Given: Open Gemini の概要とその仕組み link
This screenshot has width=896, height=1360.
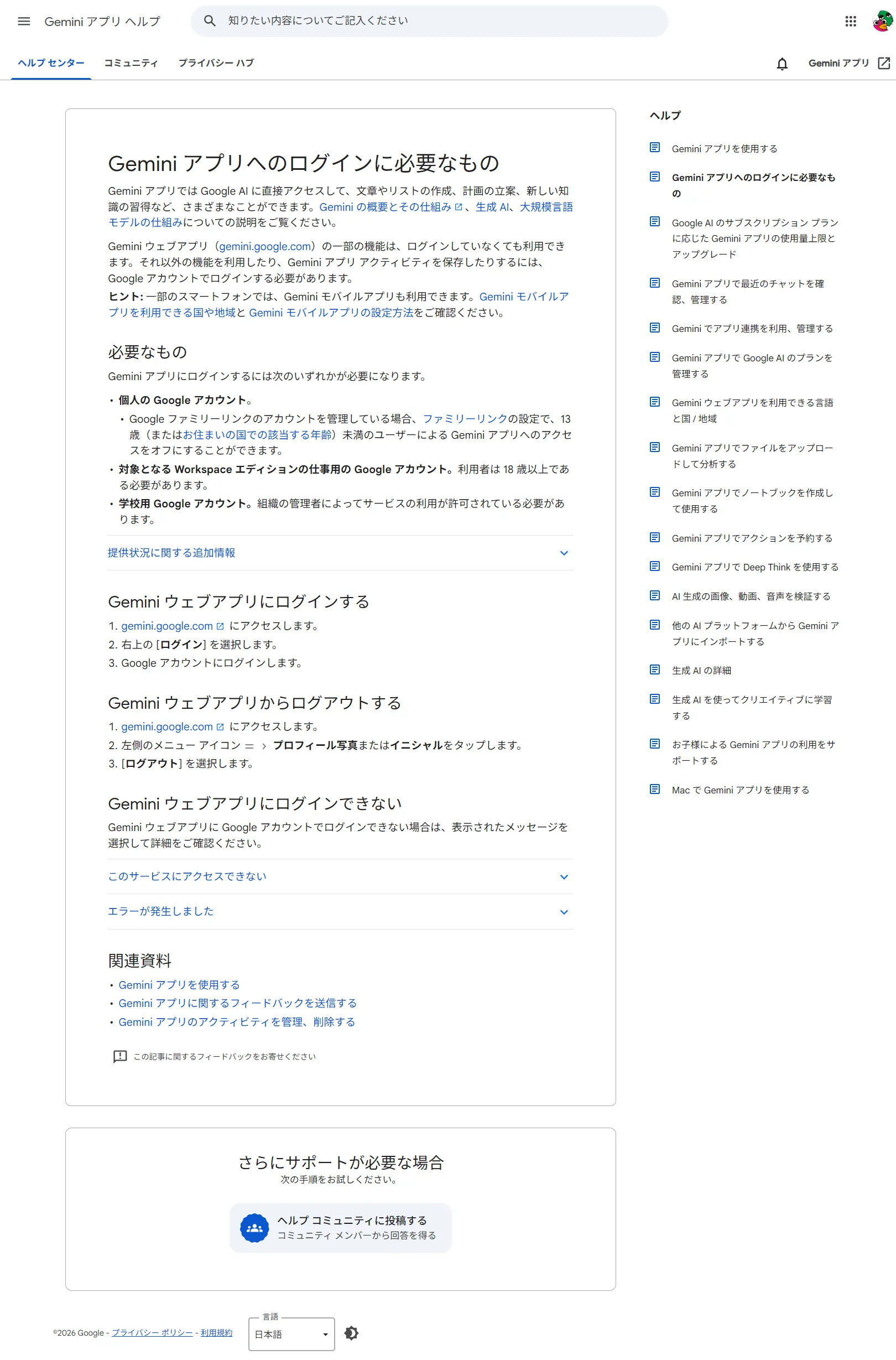Looking at the screenshot, I should tap(390, 207).
